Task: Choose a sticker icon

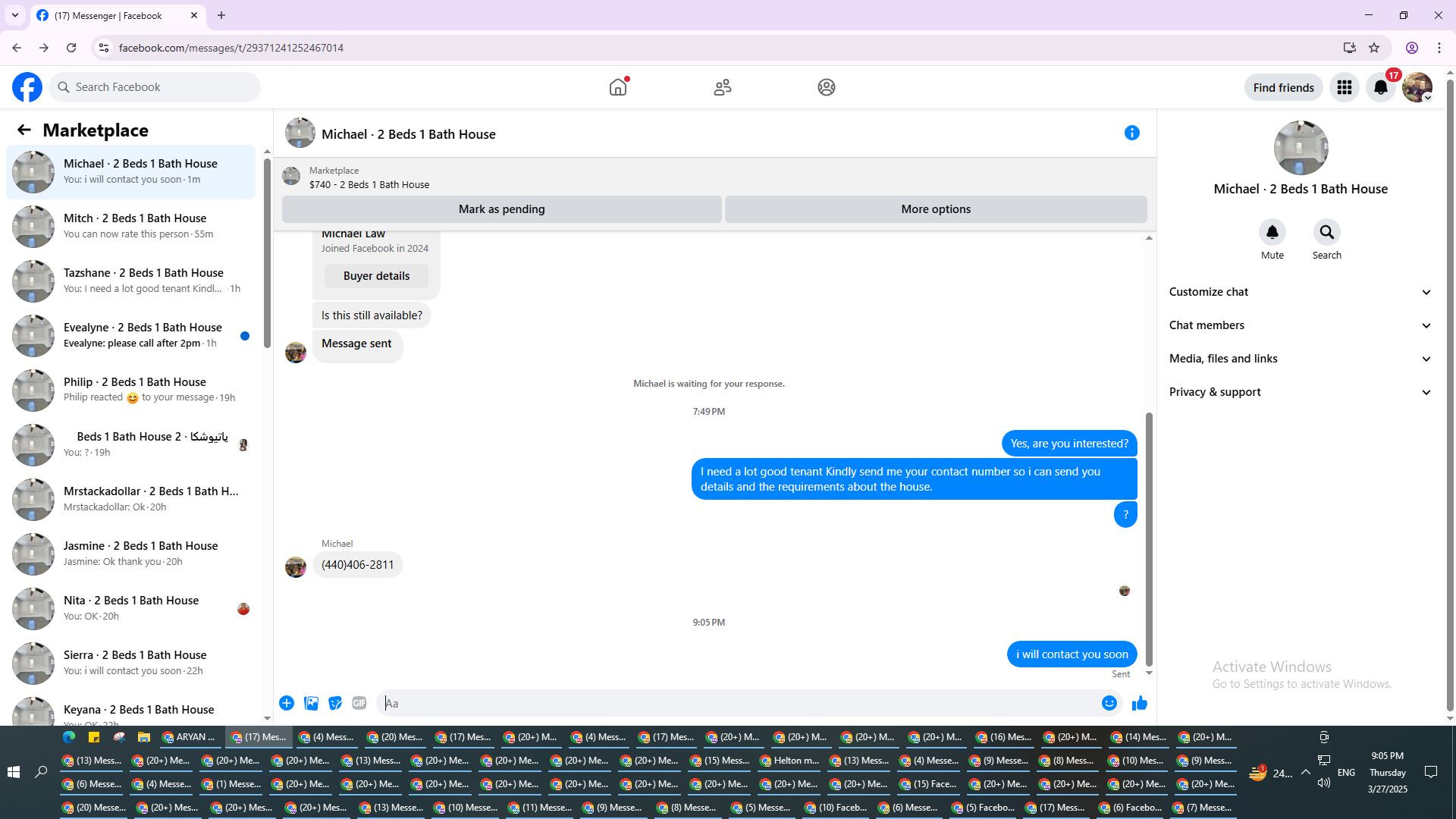Action: click(335, 703)
